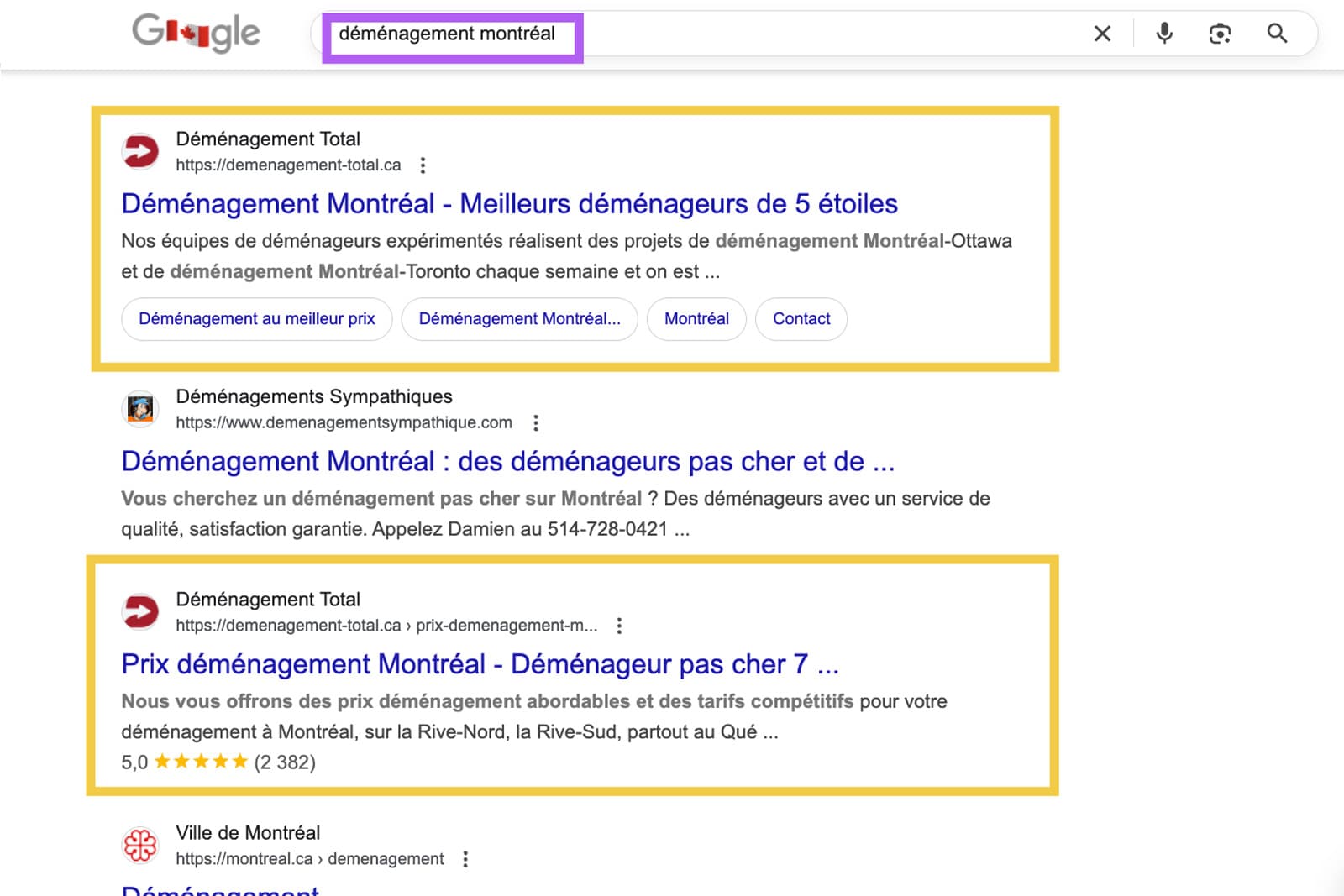Click the 'Montréal' sitelink chip
Screen dimensions: 1344x896
(x=696, y=319)
